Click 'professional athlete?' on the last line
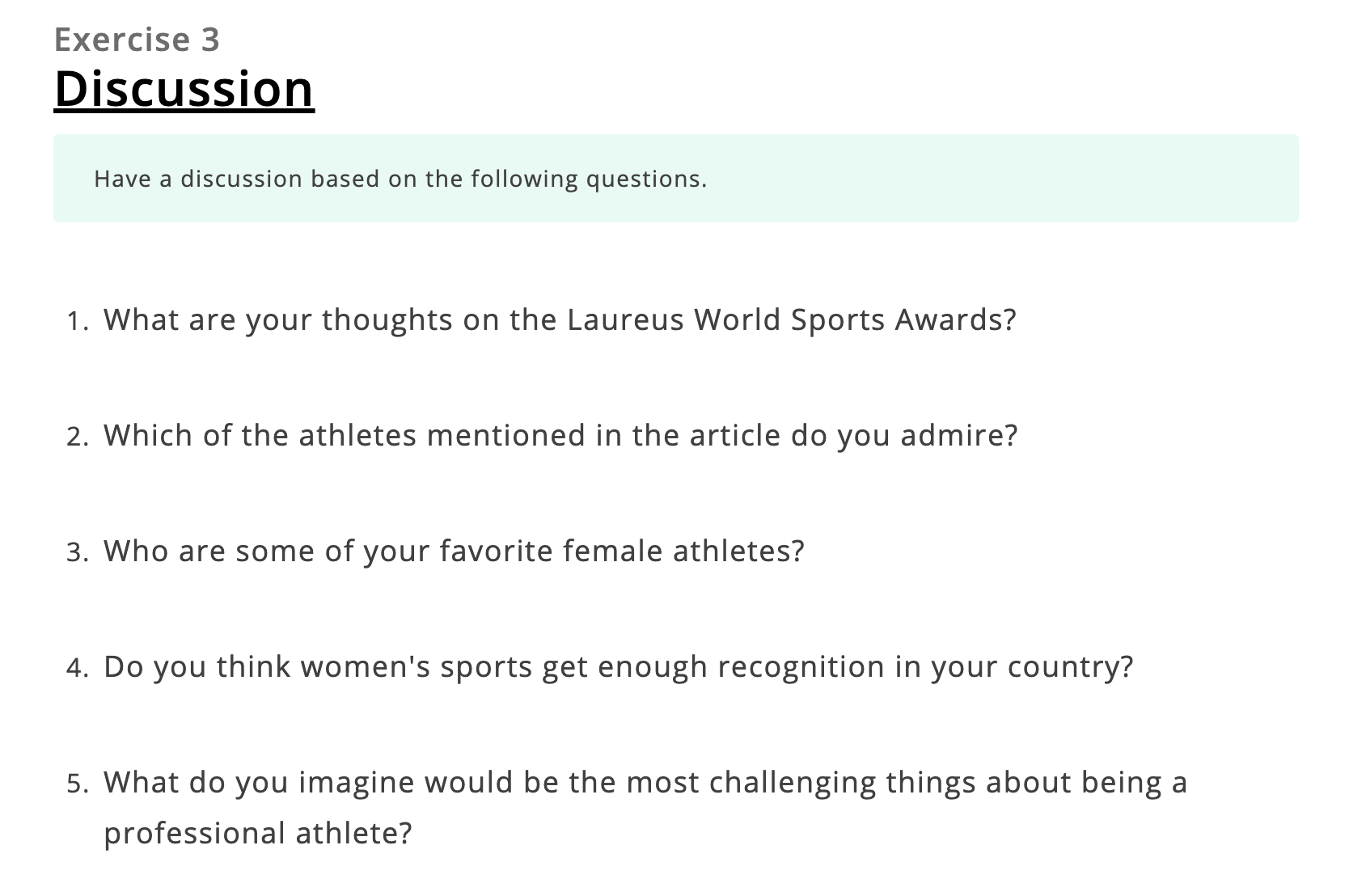Viewport: 1349px width, 896px height. (258, 834)
